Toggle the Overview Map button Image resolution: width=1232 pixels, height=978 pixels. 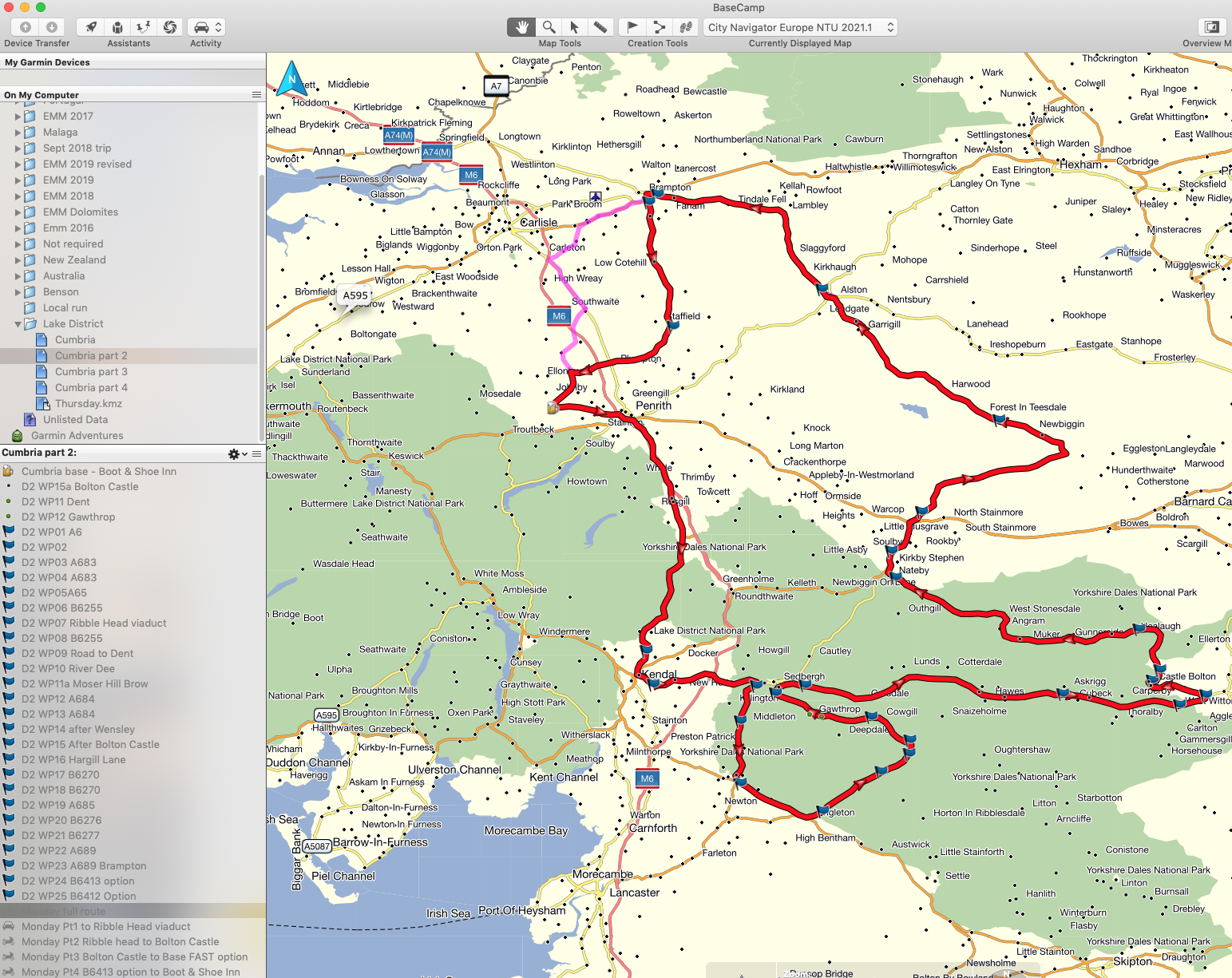1211,27
